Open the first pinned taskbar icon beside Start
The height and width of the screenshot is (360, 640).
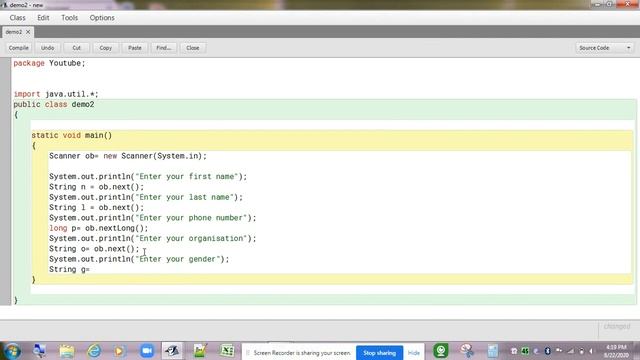[x=40, y=351]
